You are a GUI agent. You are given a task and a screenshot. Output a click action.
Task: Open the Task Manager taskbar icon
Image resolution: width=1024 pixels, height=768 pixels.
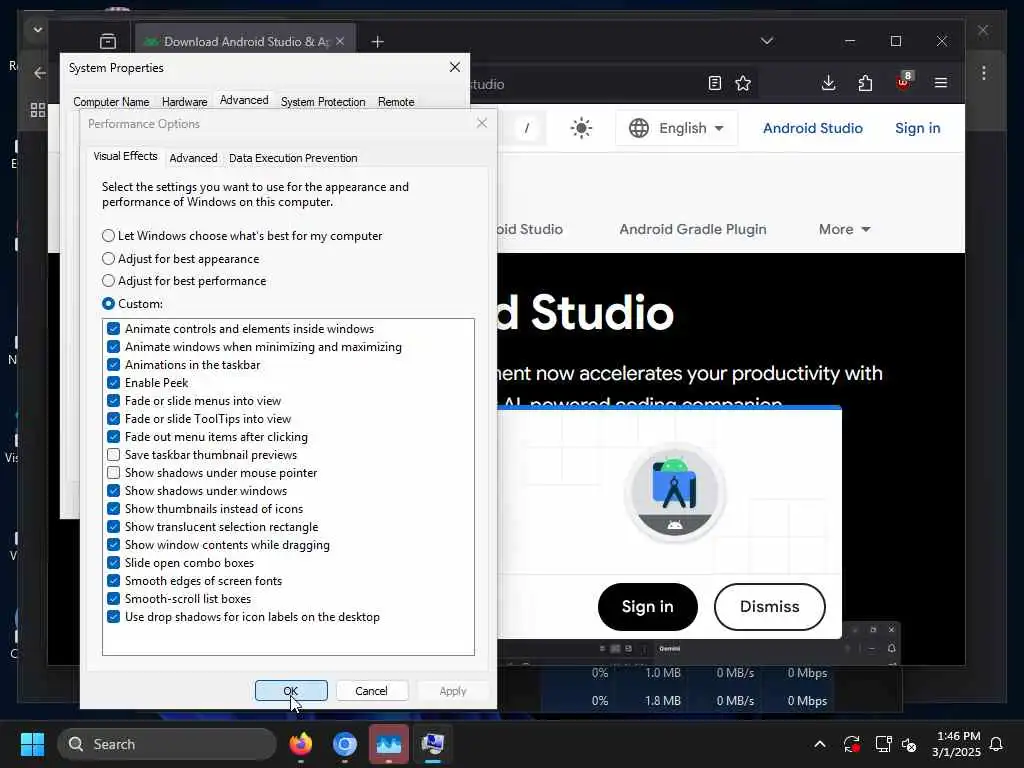pyautogui.click(x=389, y=744)
